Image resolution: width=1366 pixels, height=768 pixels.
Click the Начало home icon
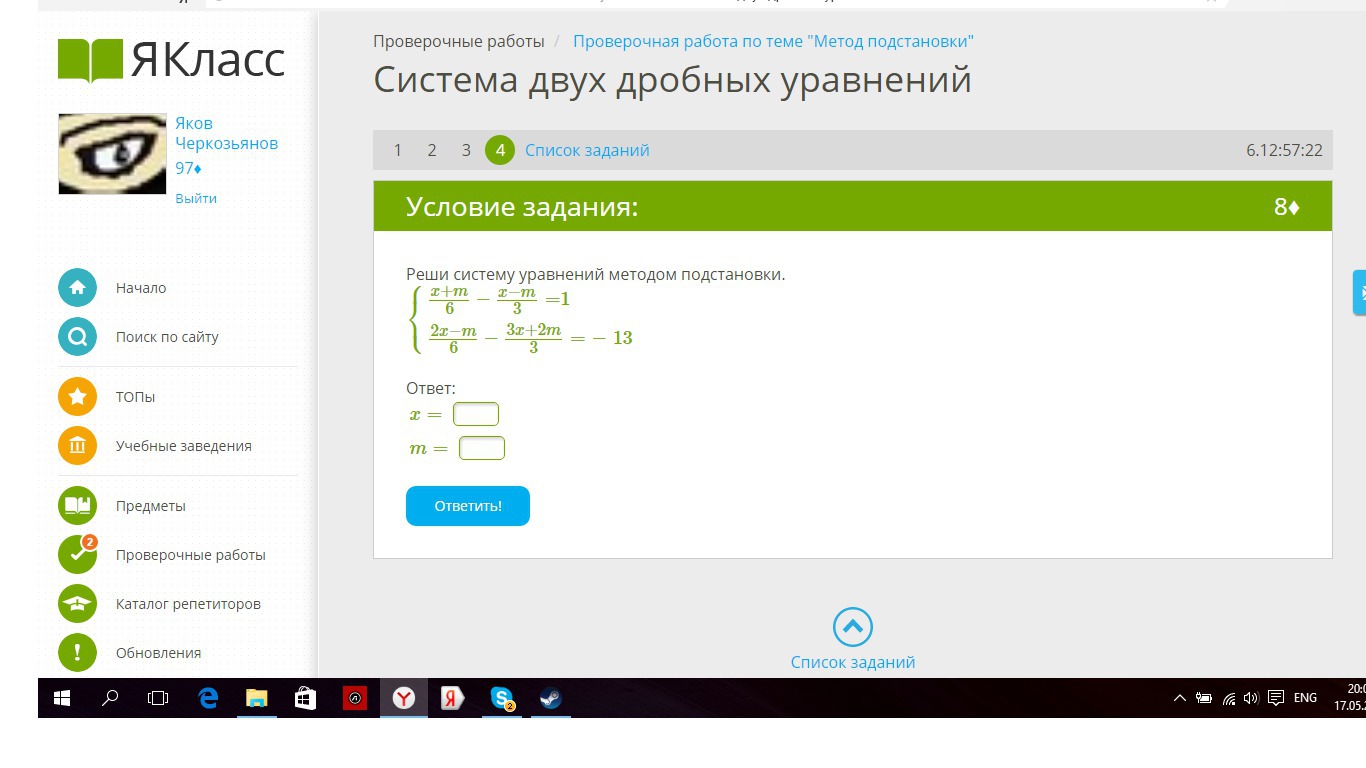pyautogui.click(x=77, y=288)
